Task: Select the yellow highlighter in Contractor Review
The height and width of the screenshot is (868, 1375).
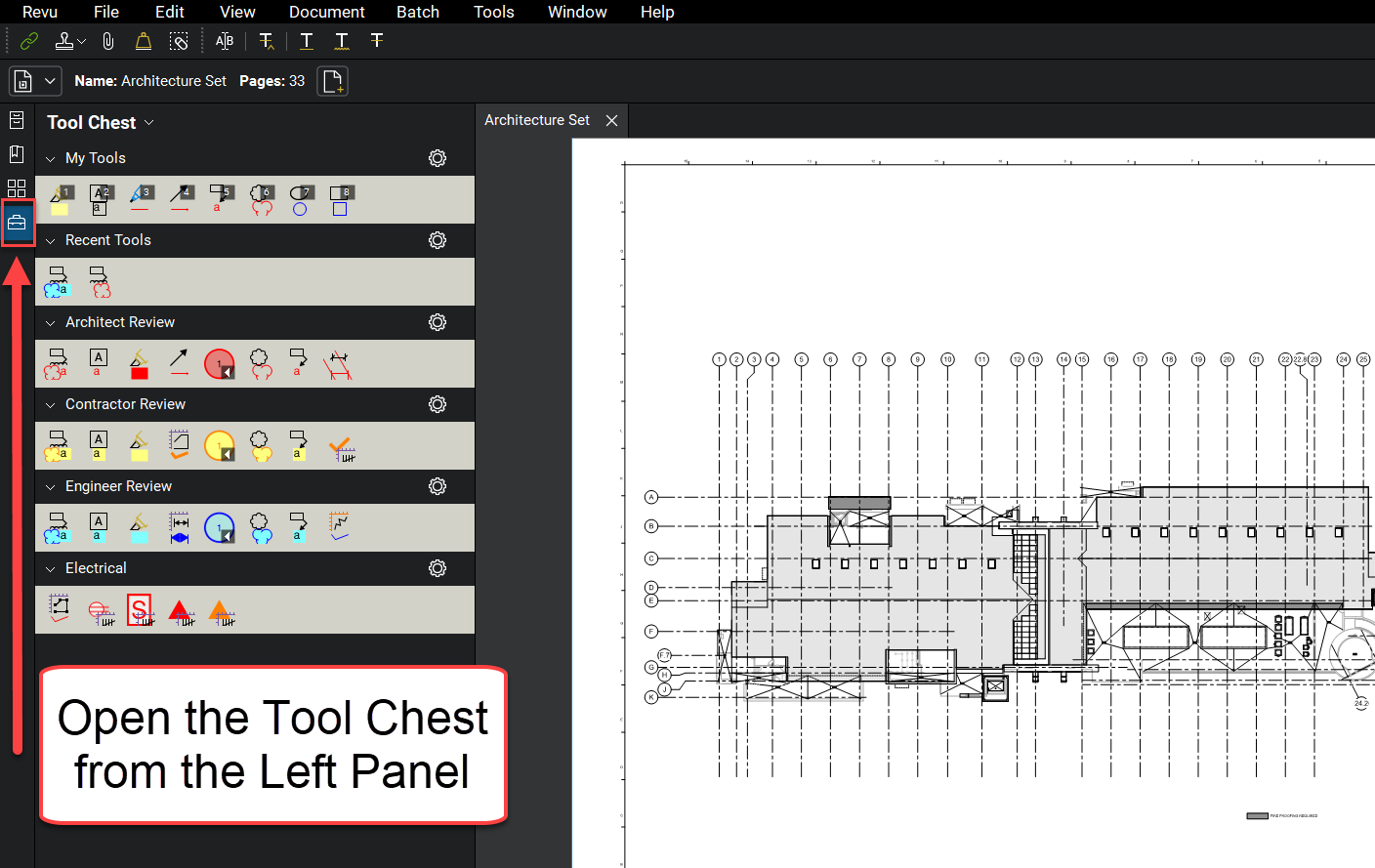Action: [139, 445]
